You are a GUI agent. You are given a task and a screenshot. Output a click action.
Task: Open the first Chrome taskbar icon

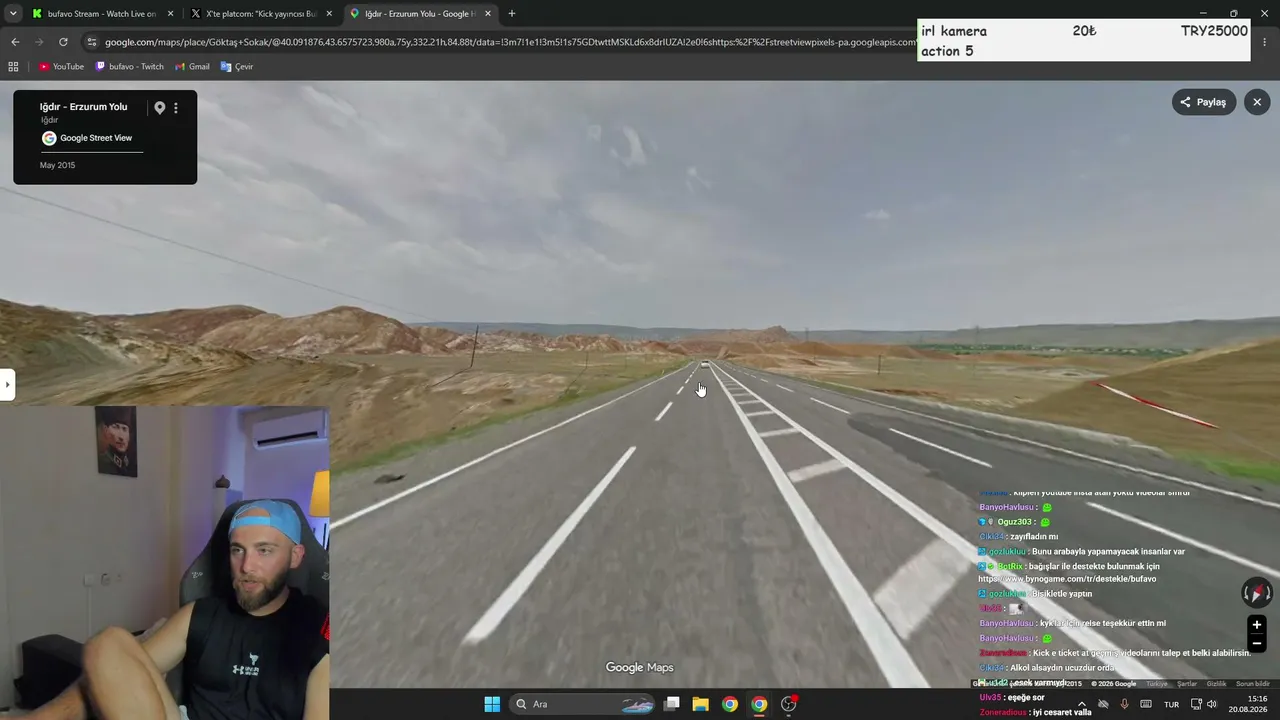(x=730, y=704)
